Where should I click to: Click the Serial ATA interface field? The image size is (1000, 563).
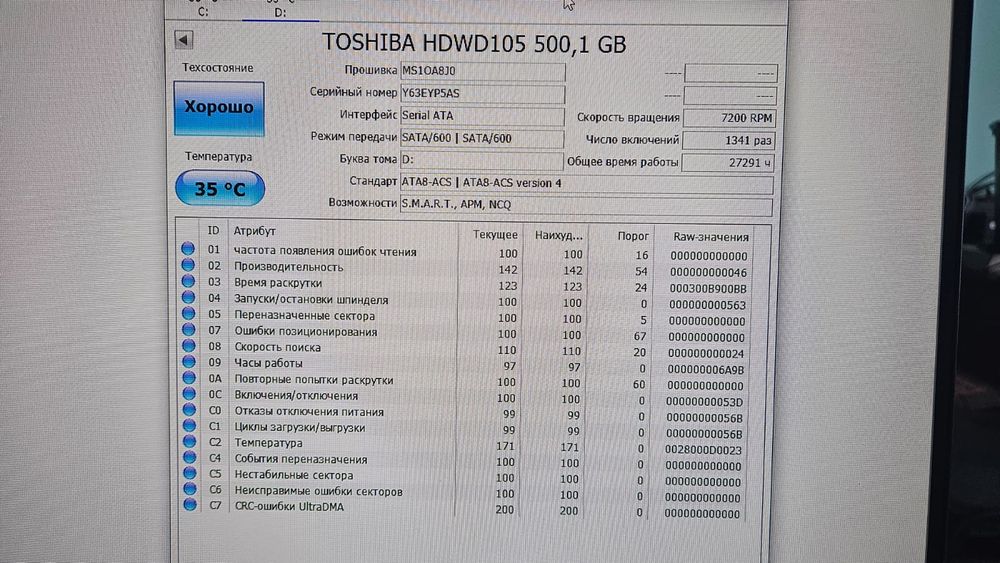pyautogui.click(x=482, y=116)
